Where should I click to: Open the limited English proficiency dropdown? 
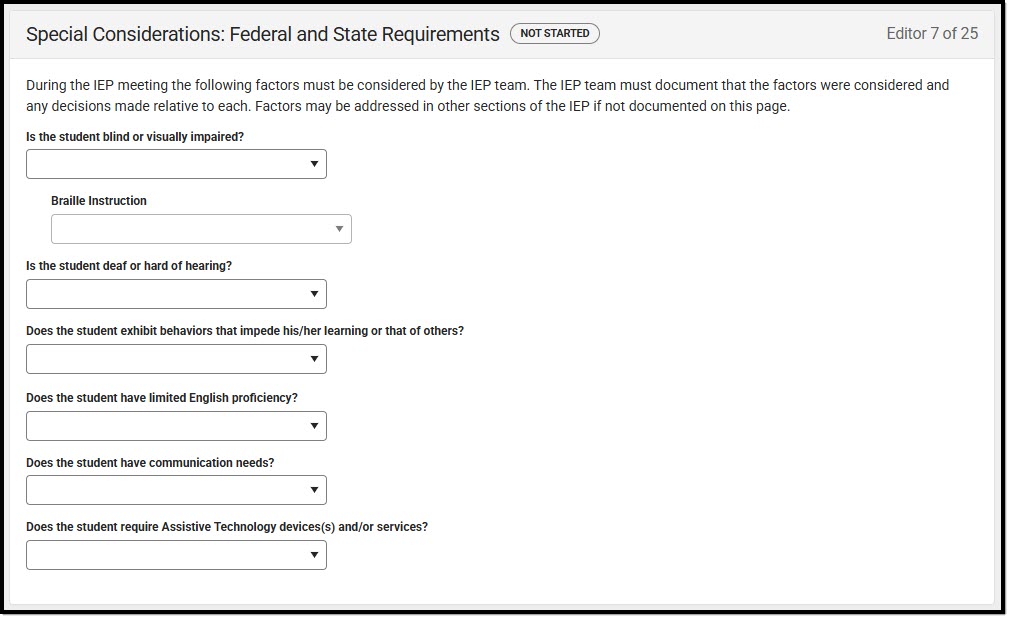tap(176, 426)
